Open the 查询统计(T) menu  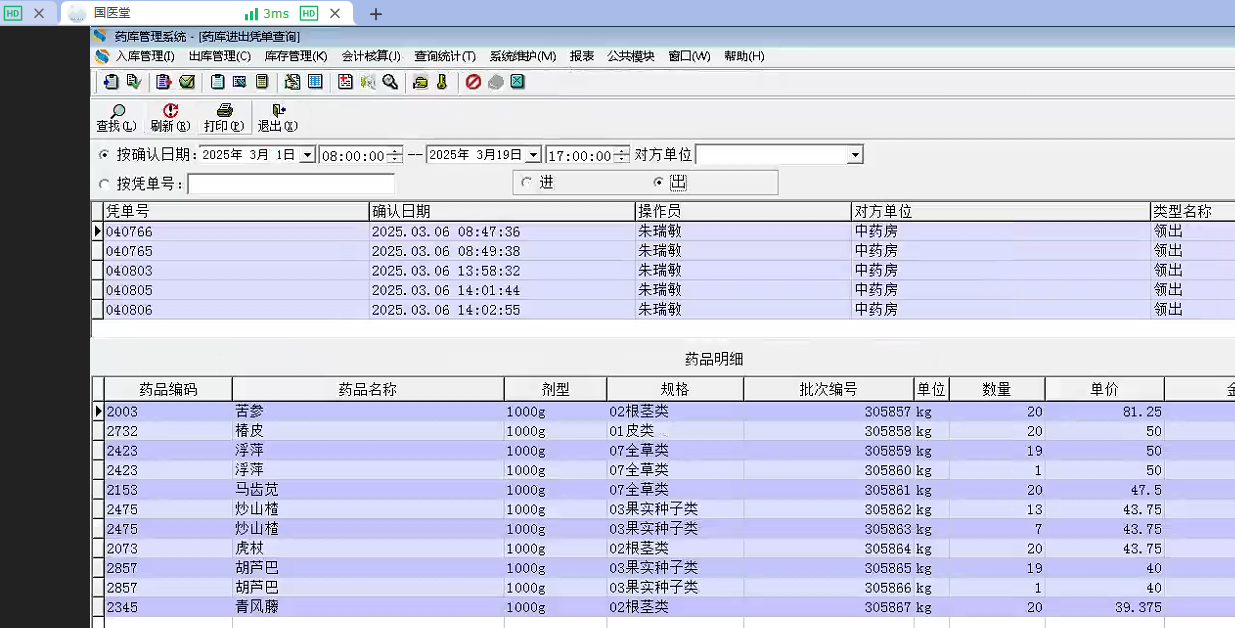click(445, 56)
